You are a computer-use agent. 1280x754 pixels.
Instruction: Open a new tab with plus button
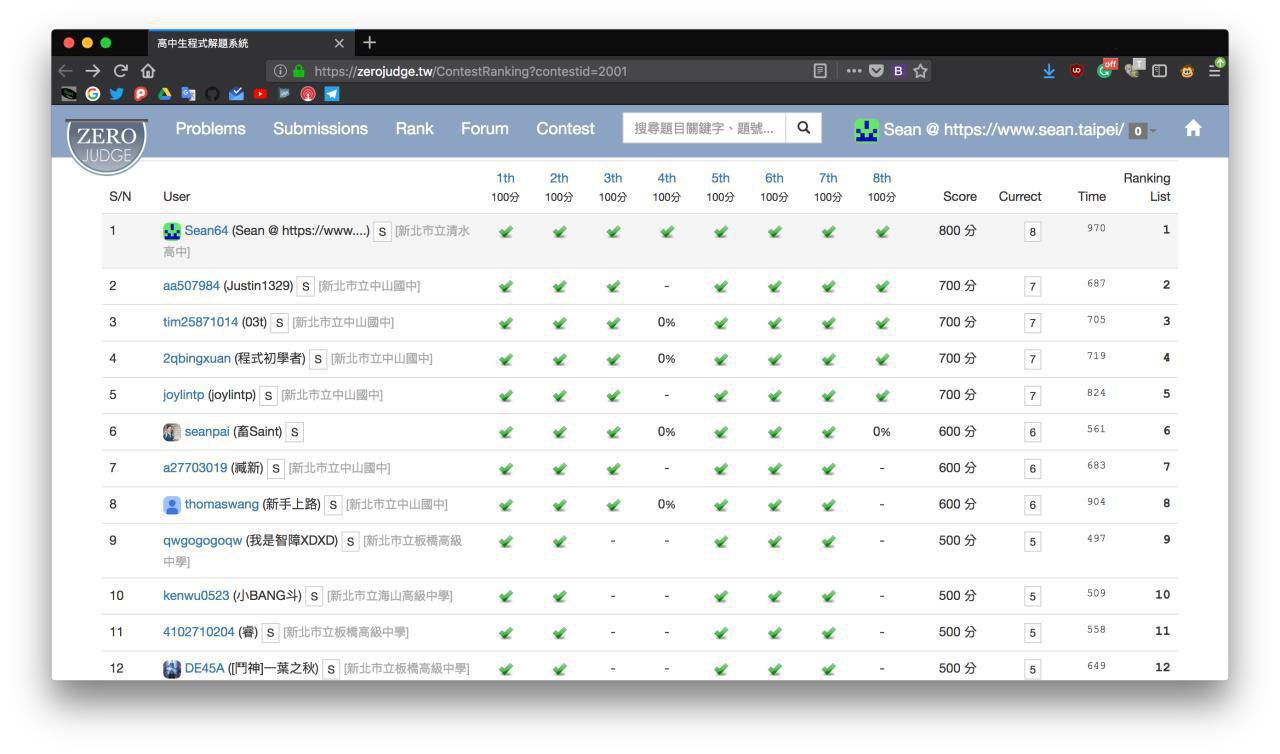(370, 42)
